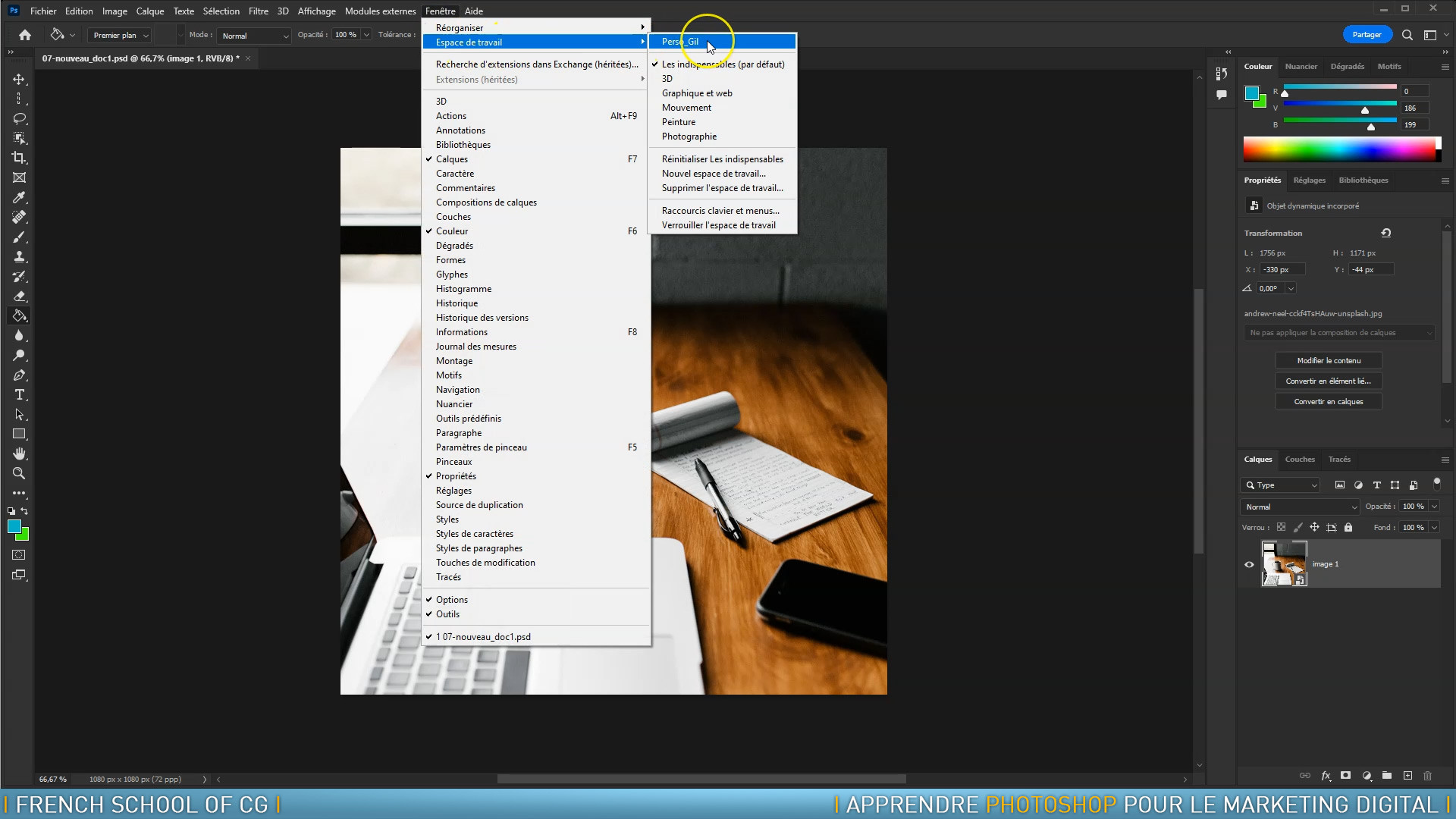This screenshot has width=1456, height=819.
Task: Open Historique from the Fenêtre menu
Action: click(536, 303)
